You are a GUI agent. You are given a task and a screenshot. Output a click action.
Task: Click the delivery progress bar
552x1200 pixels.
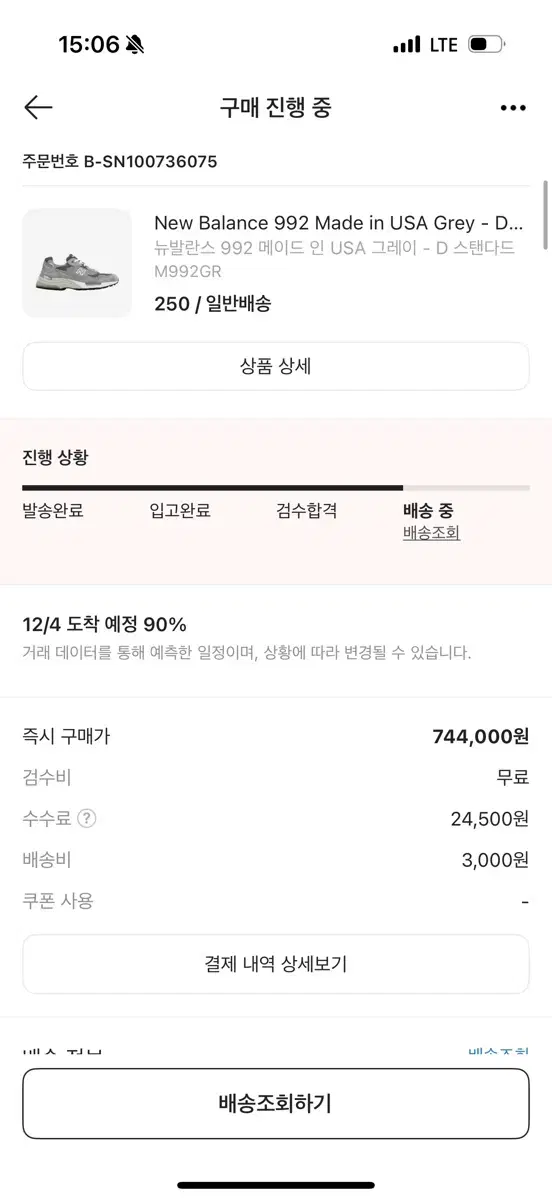[276, 488]
